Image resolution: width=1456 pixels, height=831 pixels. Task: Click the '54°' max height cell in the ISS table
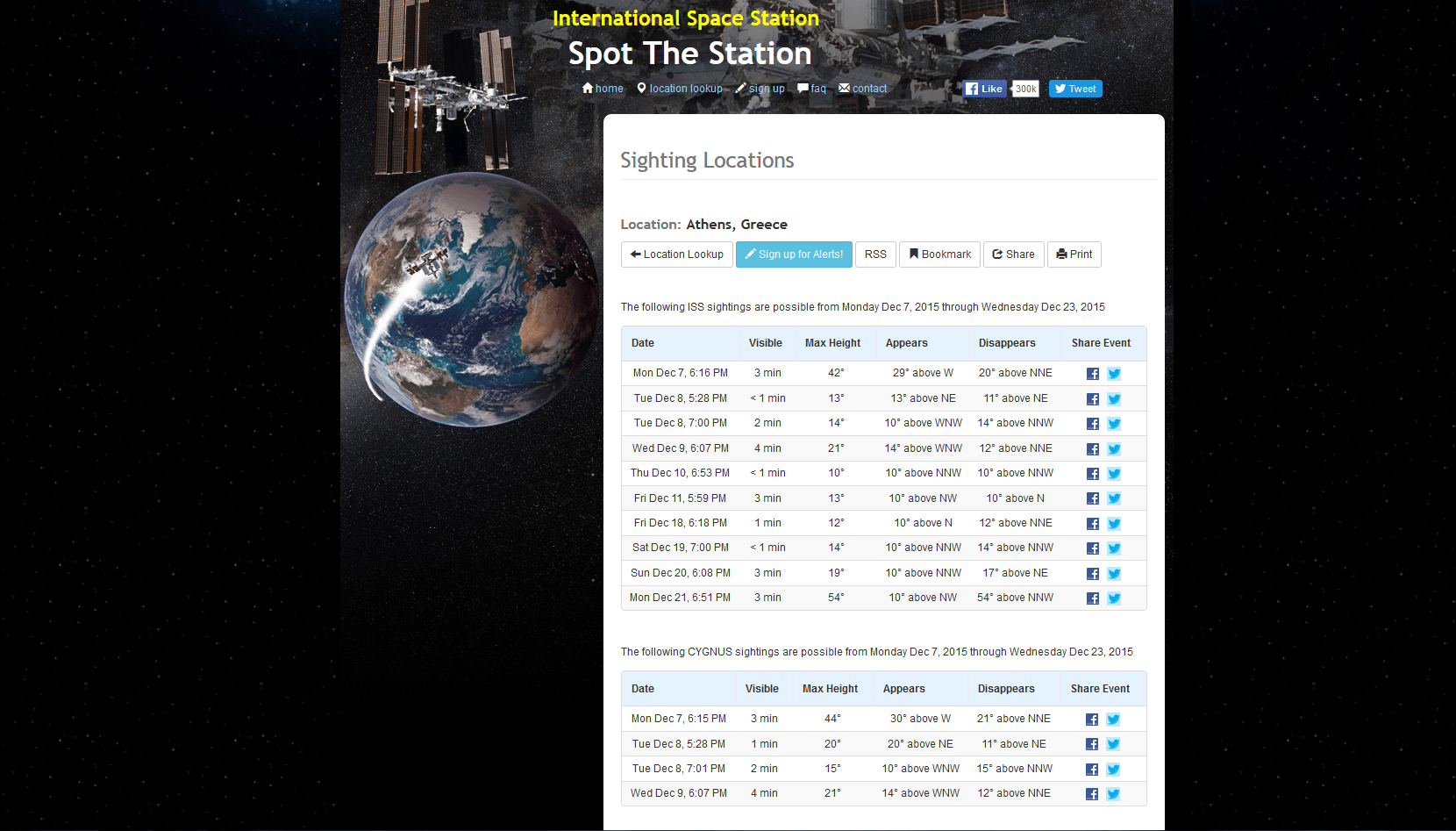coord(836,598)
